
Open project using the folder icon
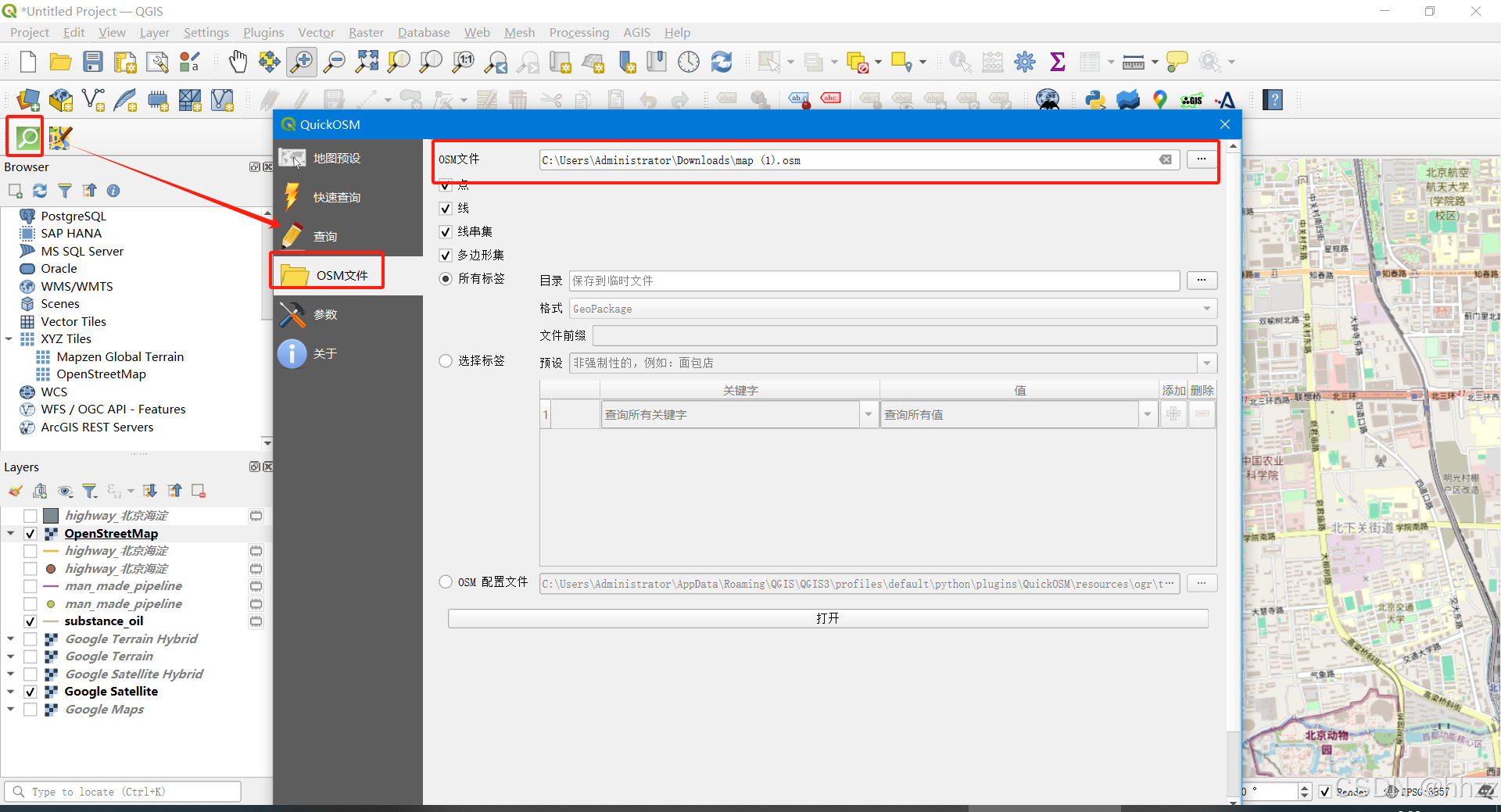pyautogui.click(x=60, y=62)
